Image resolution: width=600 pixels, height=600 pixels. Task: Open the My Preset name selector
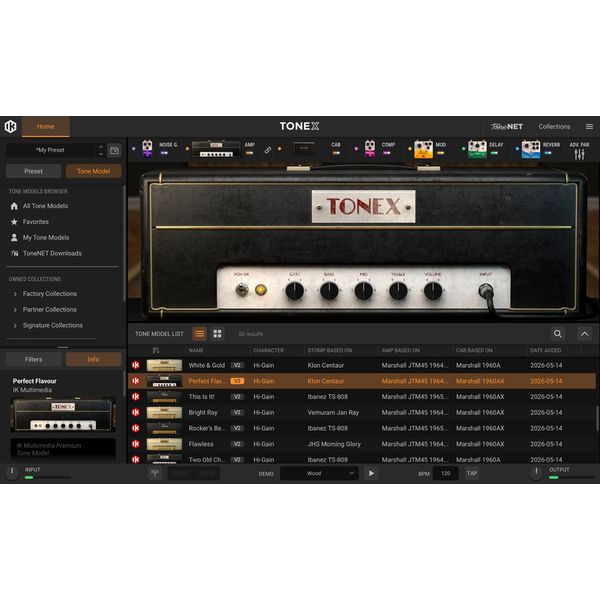tap(51, 150)
